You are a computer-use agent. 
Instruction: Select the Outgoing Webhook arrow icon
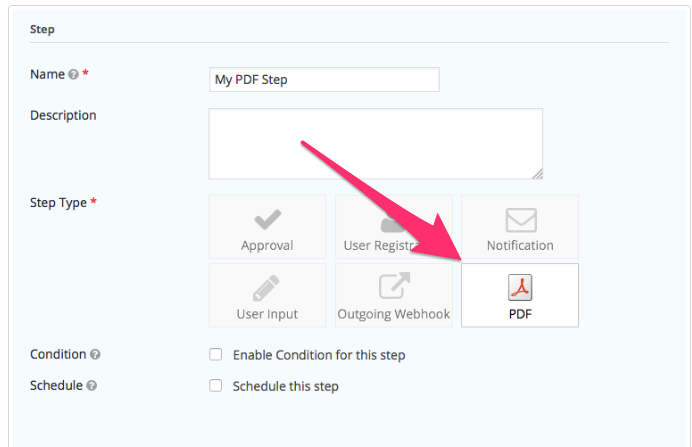click(x=395, y=286)
